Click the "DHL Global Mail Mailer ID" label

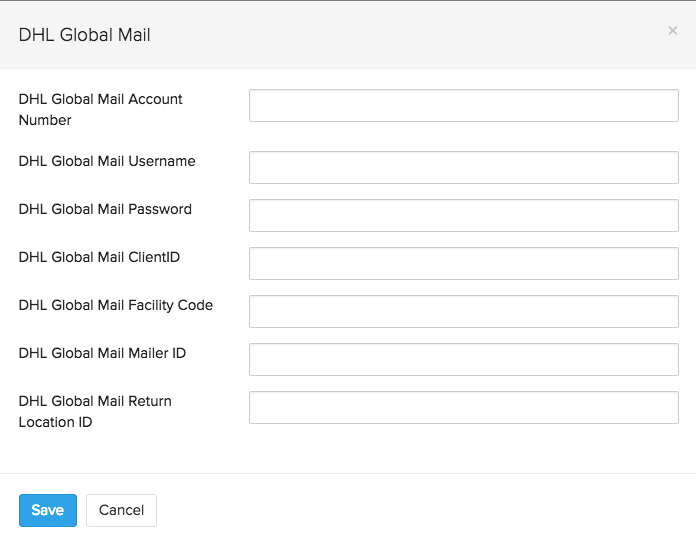tap(102, 353)
